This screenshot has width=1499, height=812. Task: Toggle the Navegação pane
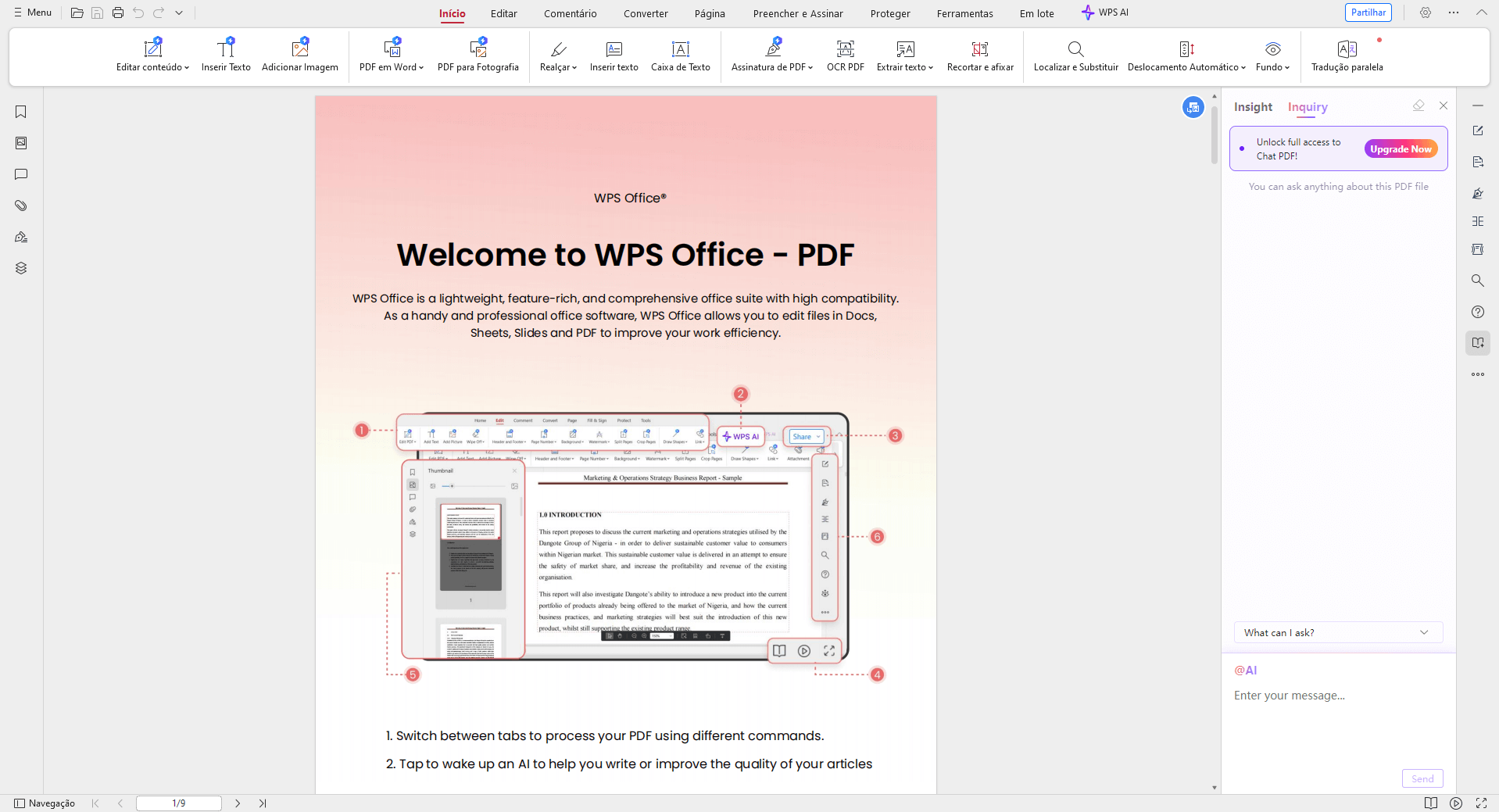(45, 803)
